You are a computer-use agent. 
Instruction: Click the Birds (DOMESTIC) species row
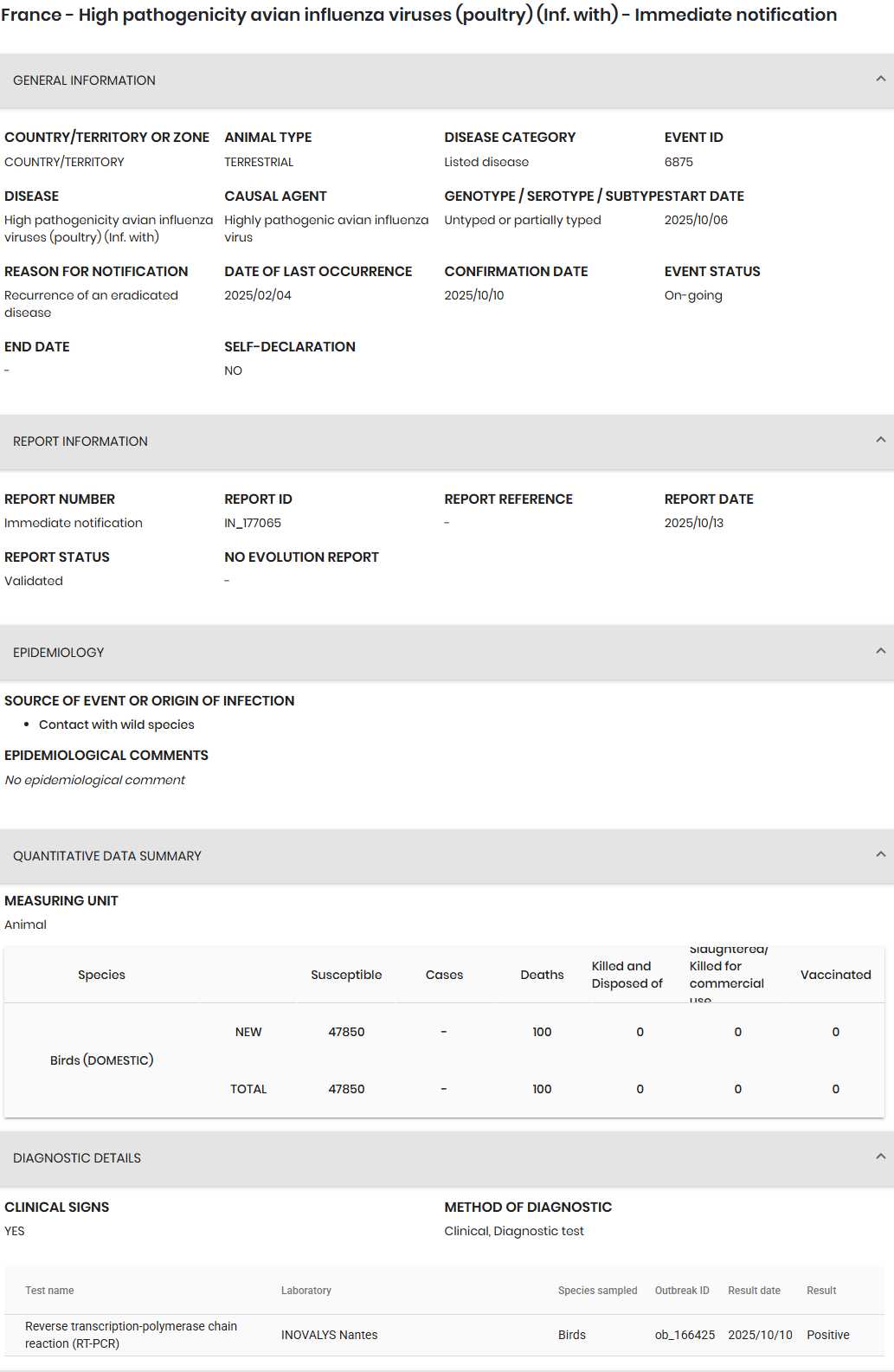tap(444, 1060)
